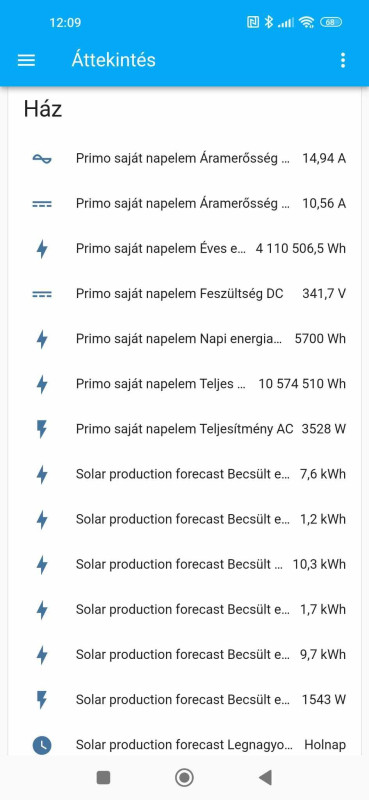Tap the sine wave AC current icon
Screen dimensions: 369x800
click(x=42, y=159)
